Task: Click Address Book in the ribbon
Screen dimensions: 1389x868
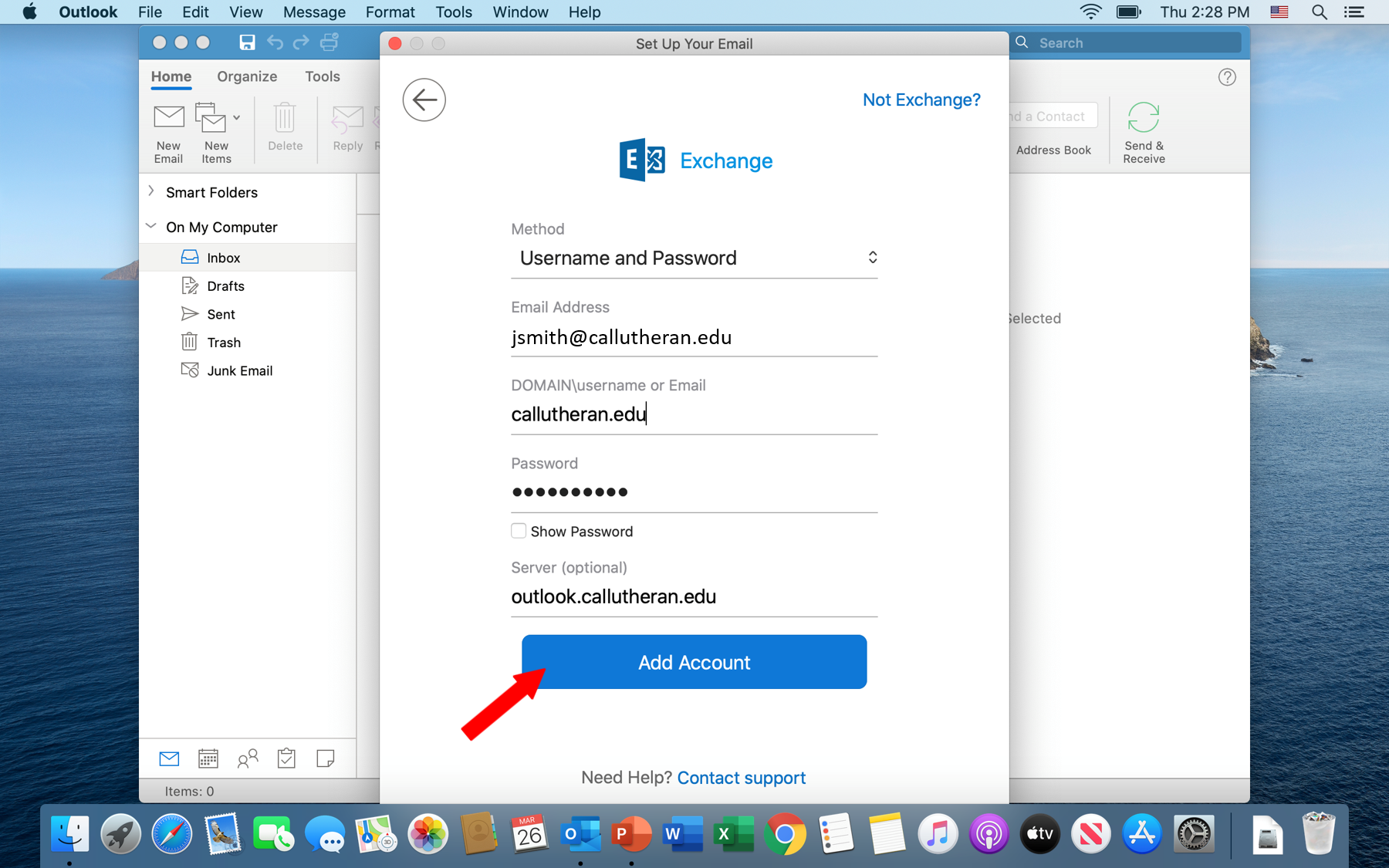Action: (x=1053, y=150)
